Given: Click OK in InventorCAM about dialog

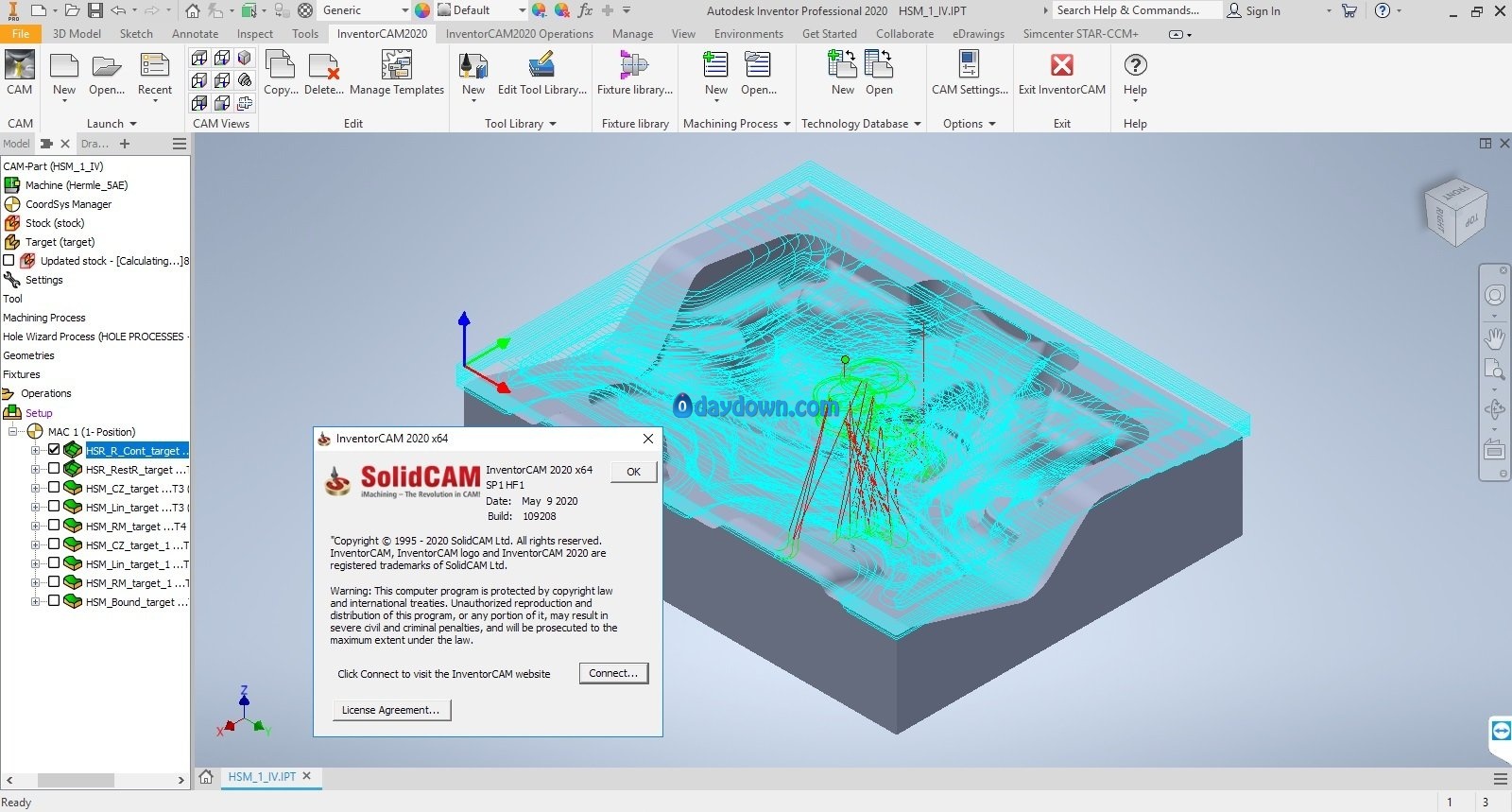Looking at the screenshot, I should [633, 472].
